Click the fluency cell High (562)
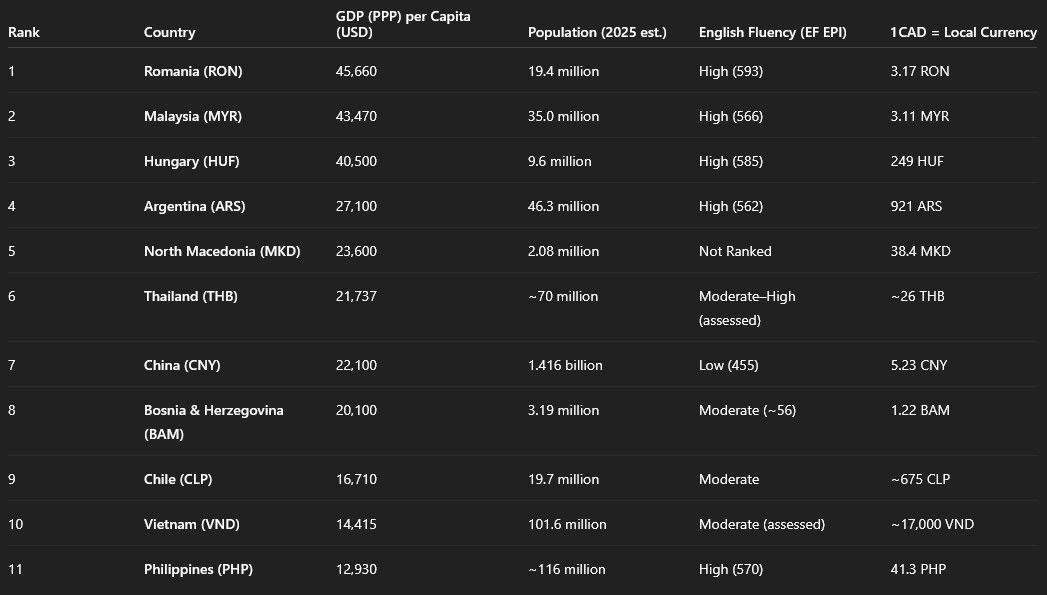The image size is (1047, 595). click(730, 206)
